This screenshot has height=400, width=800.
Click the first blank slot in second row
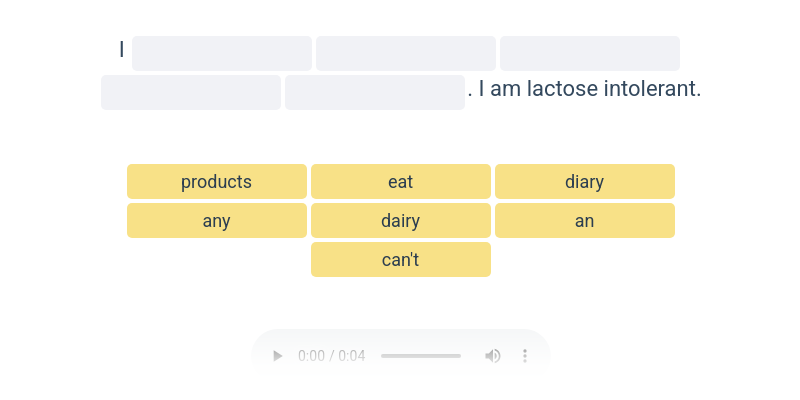(191, 93)
